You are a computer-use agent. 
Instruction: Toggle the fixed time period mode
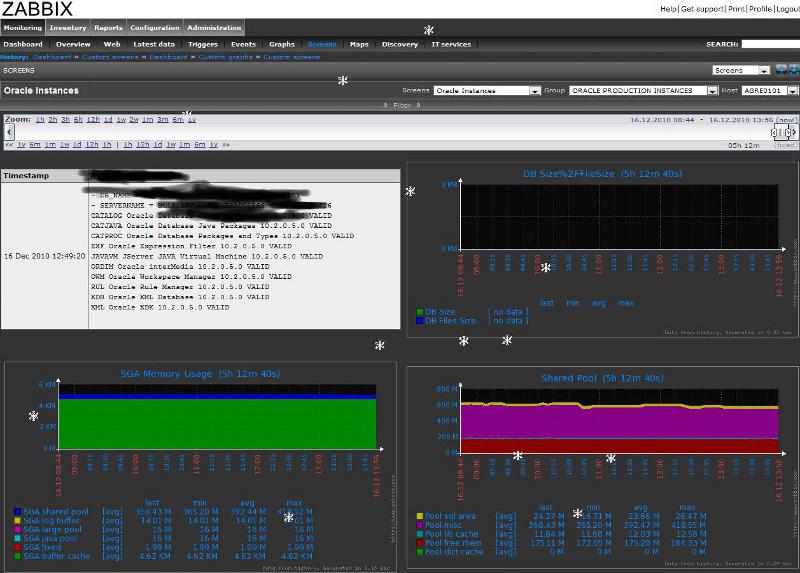(786, 145)
